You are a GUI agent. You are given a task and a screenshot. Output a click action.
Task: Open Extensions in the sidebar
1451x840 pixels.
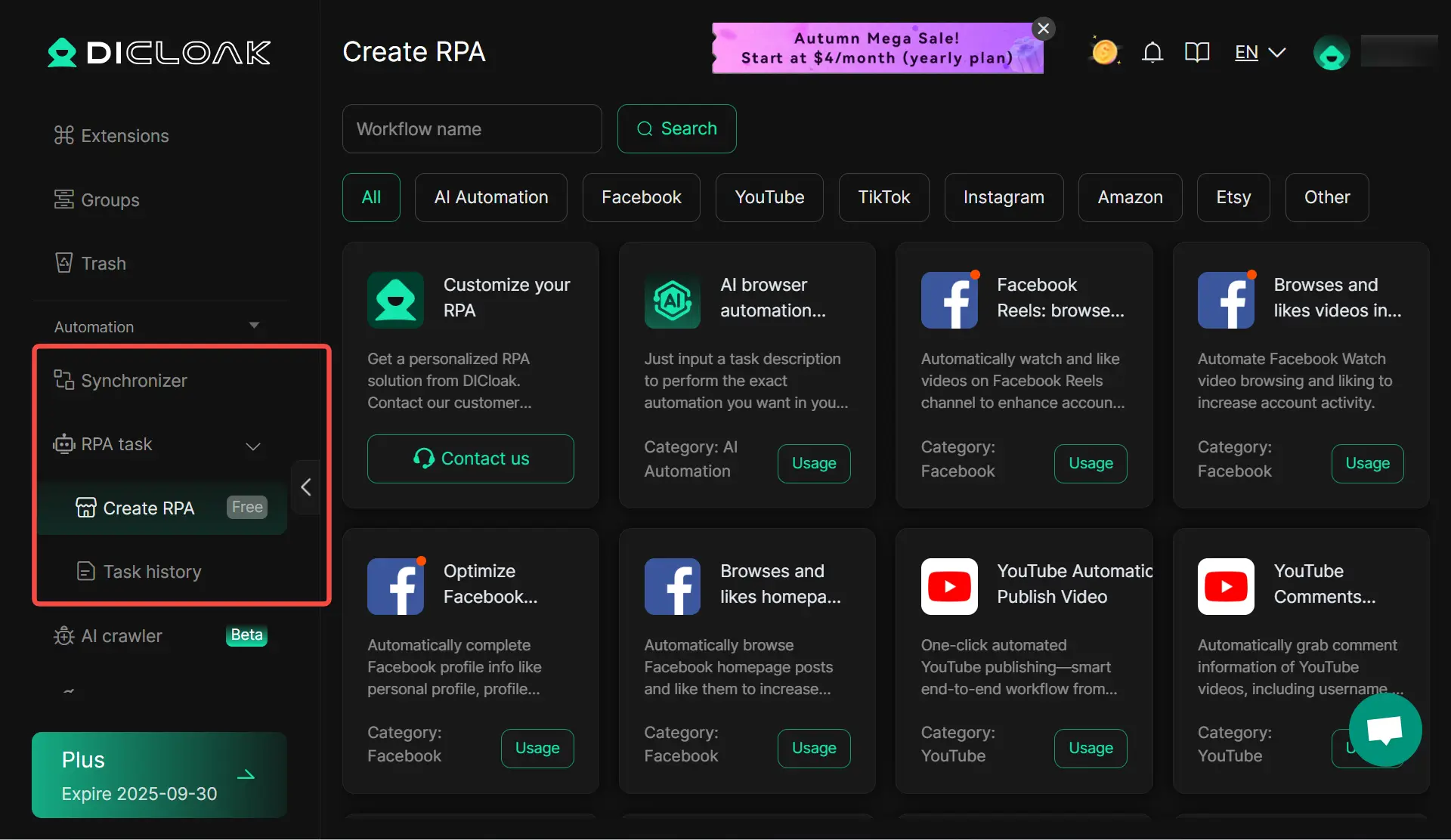click(111, 136)
